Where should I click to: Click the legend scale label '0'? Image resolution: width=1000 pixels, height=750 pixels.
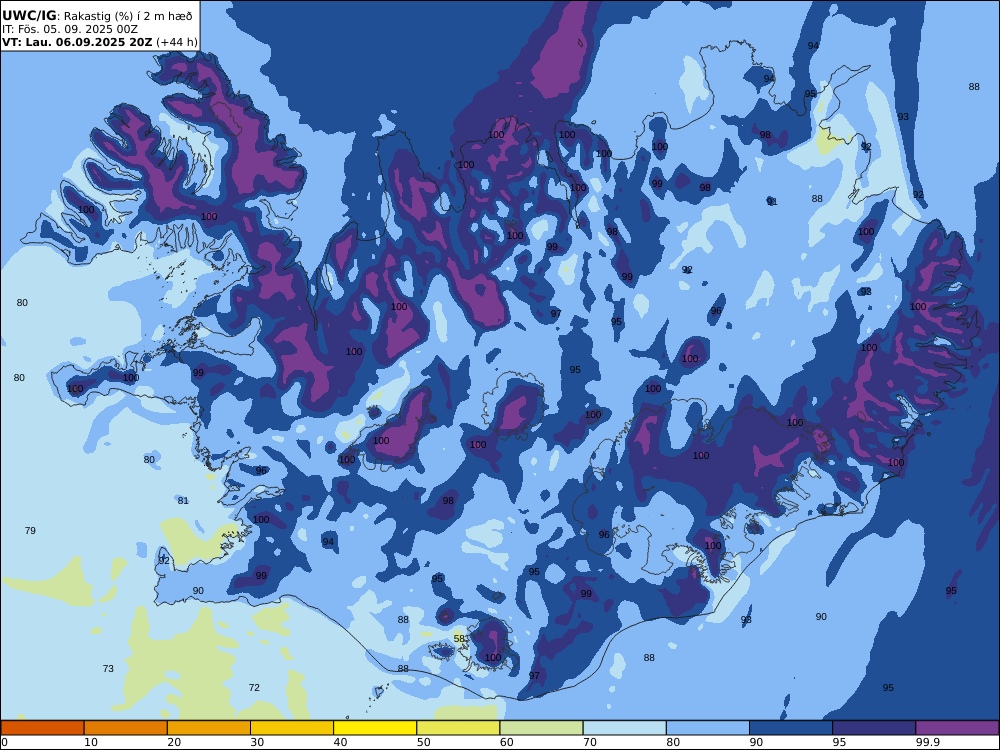pos(4,742)
